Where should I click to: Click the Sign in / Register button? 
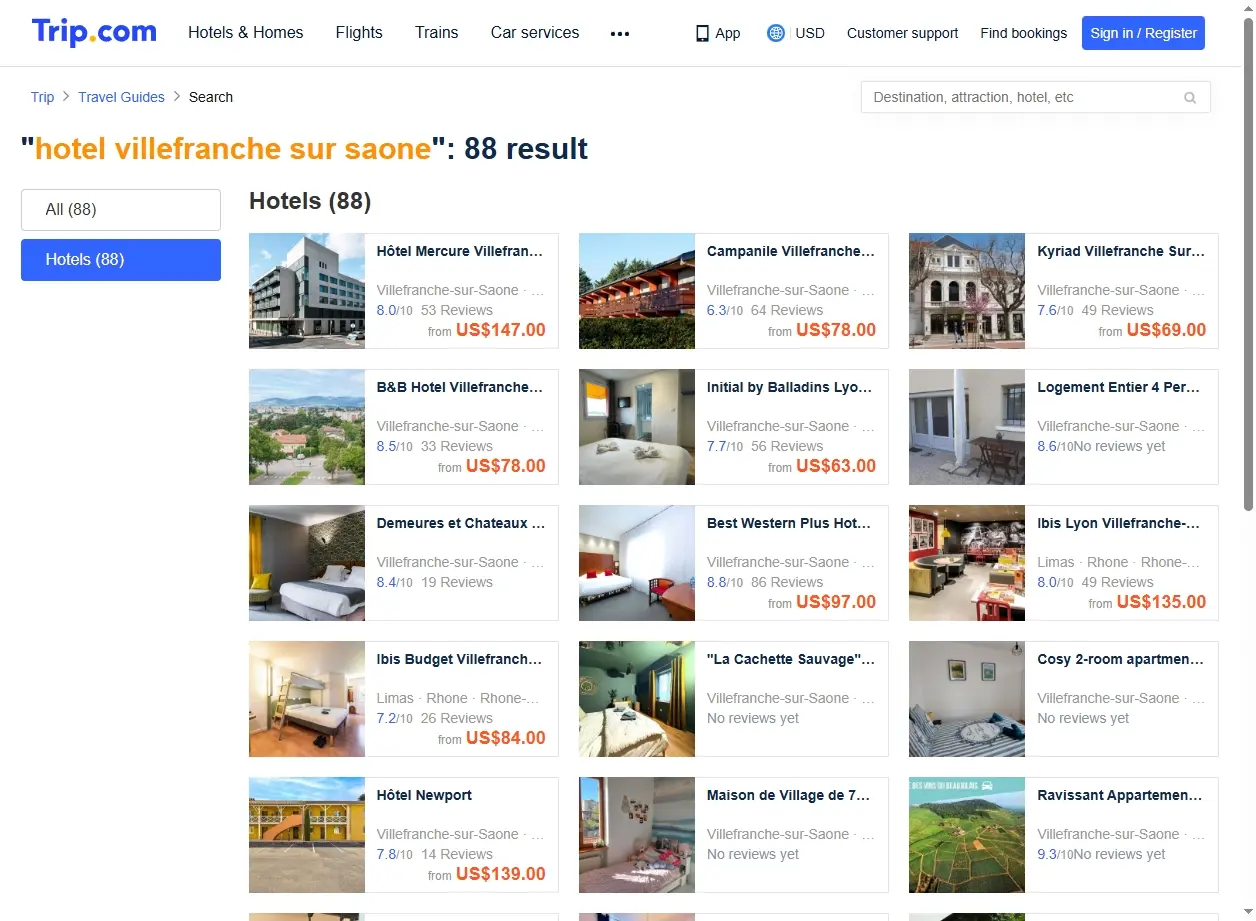coord(1143,33)
